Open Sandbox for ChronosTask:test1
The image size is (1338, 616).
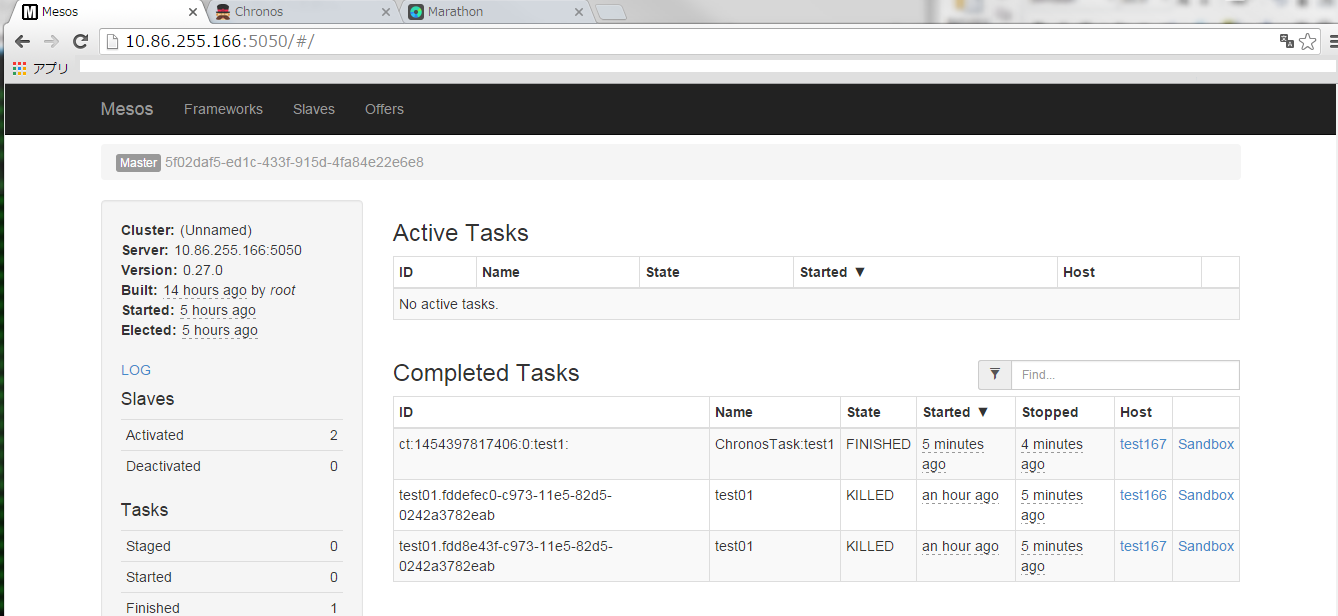(x=1205, y=444)
